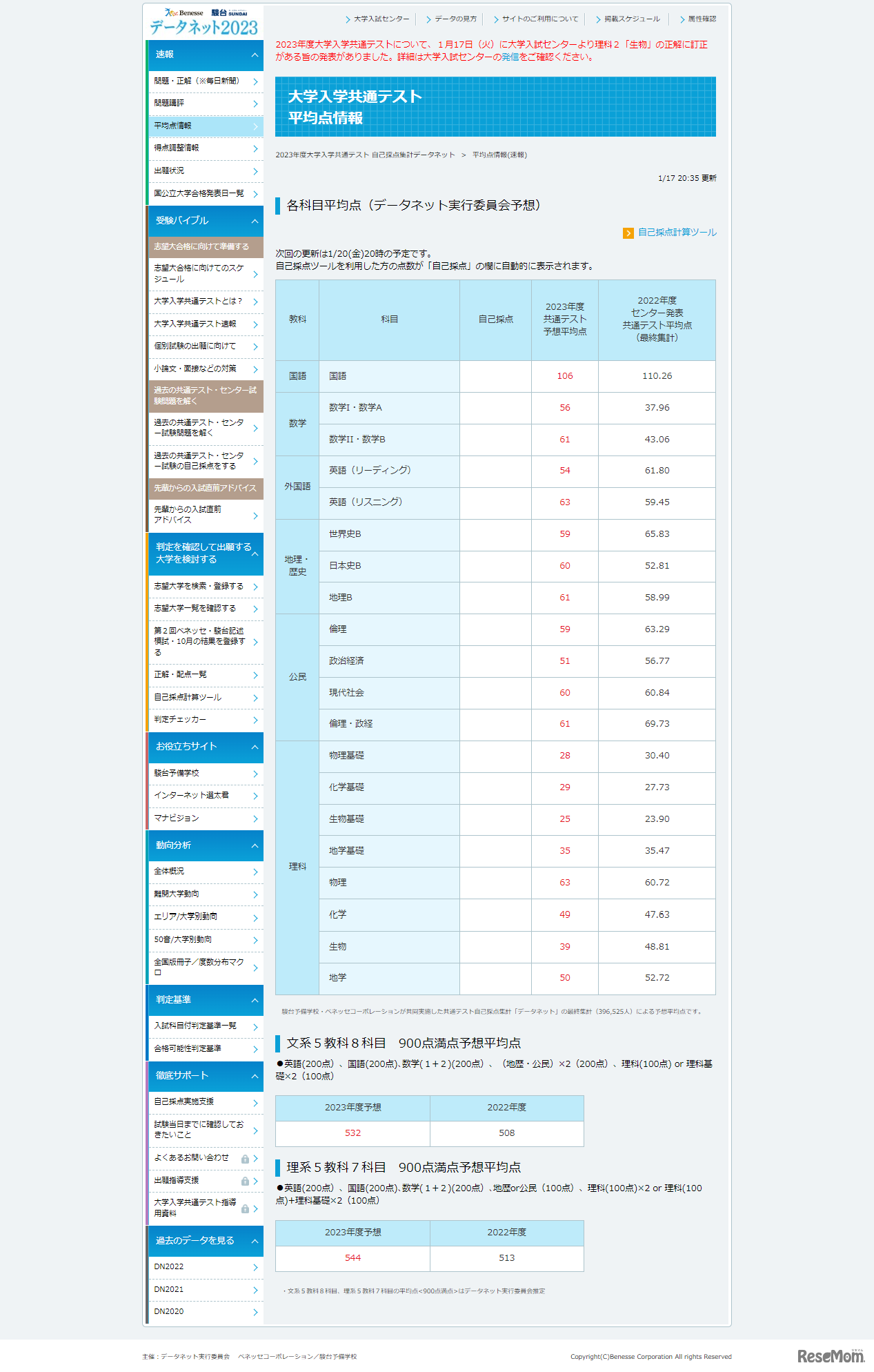Open 正解・配点一覧 sidebar item
The height and width of the screenshot is (1372, 874).
click(205, 675)
